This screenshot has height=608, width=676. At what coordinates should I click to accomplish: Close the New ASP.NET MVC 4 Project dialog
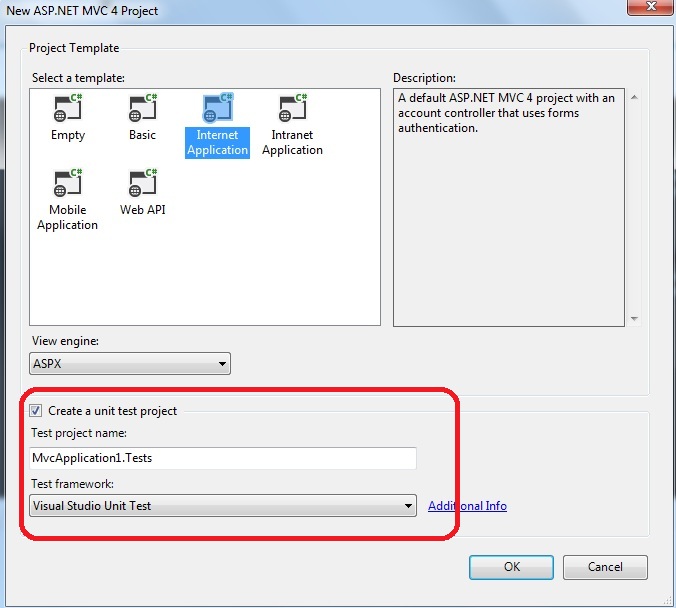coord(651,7)
